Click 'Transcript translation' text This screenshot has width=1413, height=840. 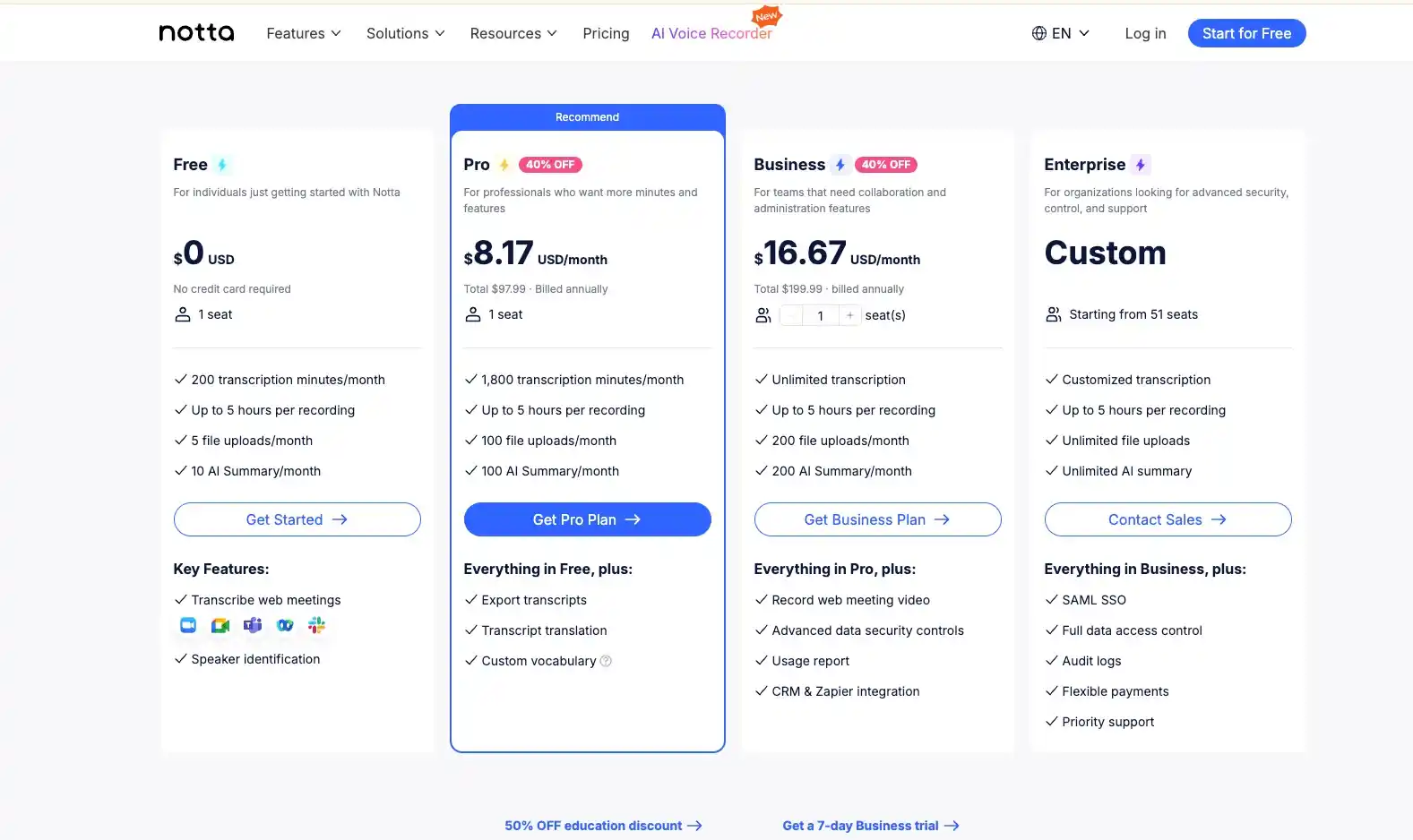[544, 630]
